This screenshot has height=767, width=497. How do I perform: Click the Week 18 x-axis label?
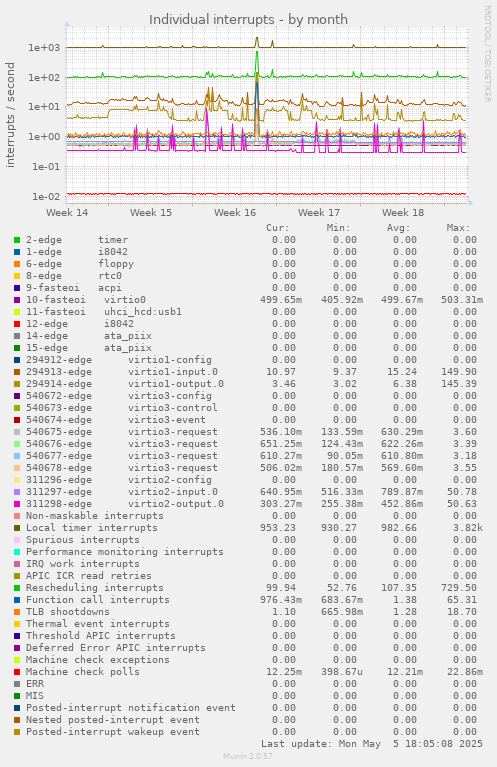(403, 213)
